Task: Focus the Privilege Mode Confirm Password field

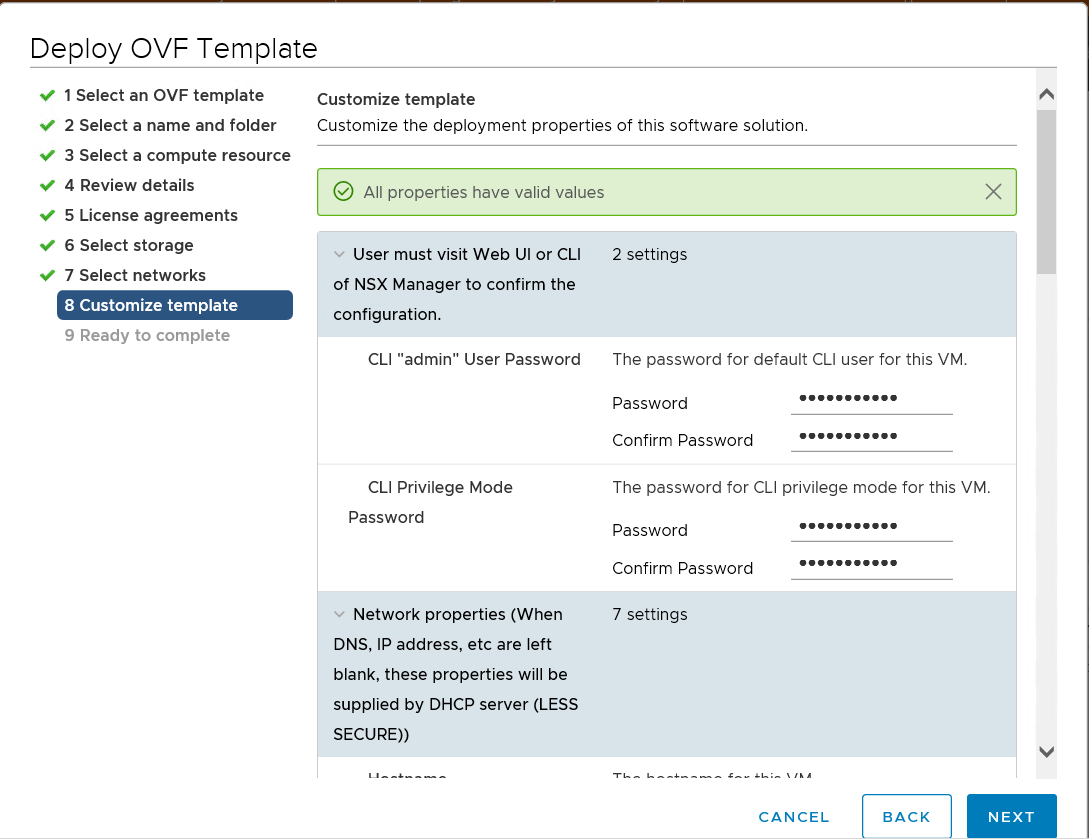Action: [x=871, y=565]
